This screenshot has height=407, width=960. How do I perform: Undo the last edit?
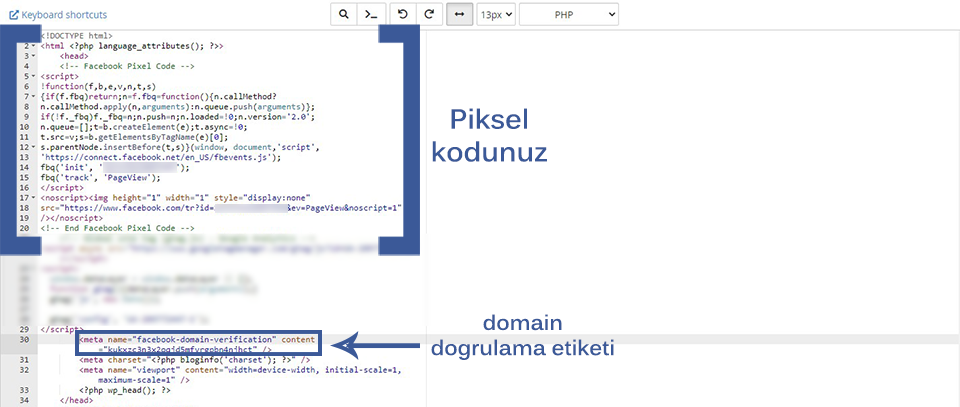pyautogui.click(x=403, y=14)
